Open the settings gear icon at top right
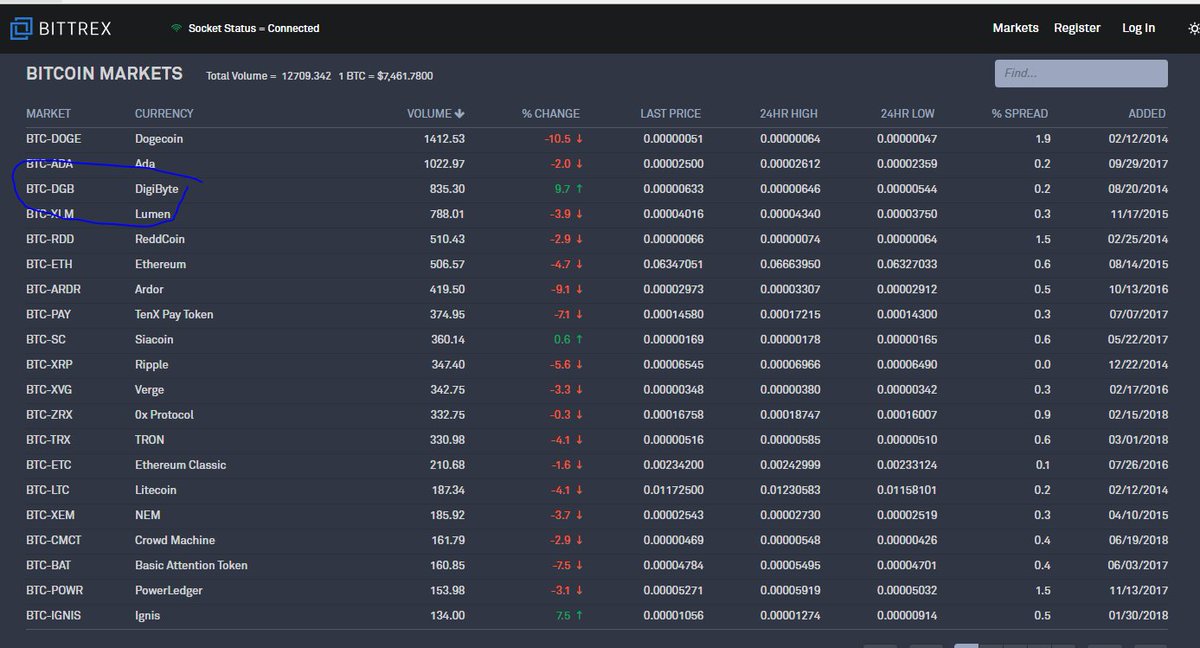The width and height of the screenshot is (1200, 648). tap(1193, 28)
